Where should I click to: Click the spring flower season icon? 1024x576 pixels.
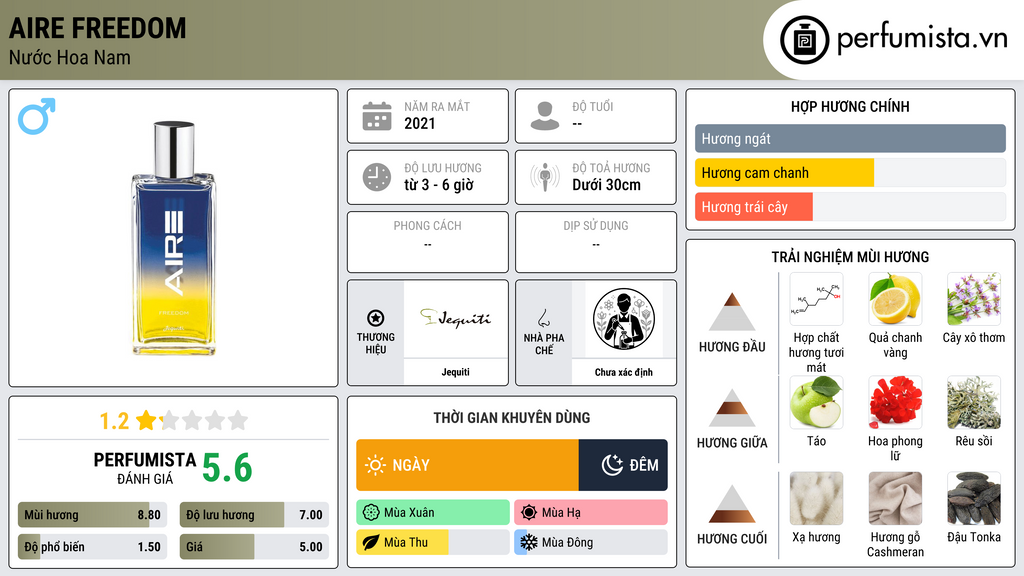tap(371, 513)
